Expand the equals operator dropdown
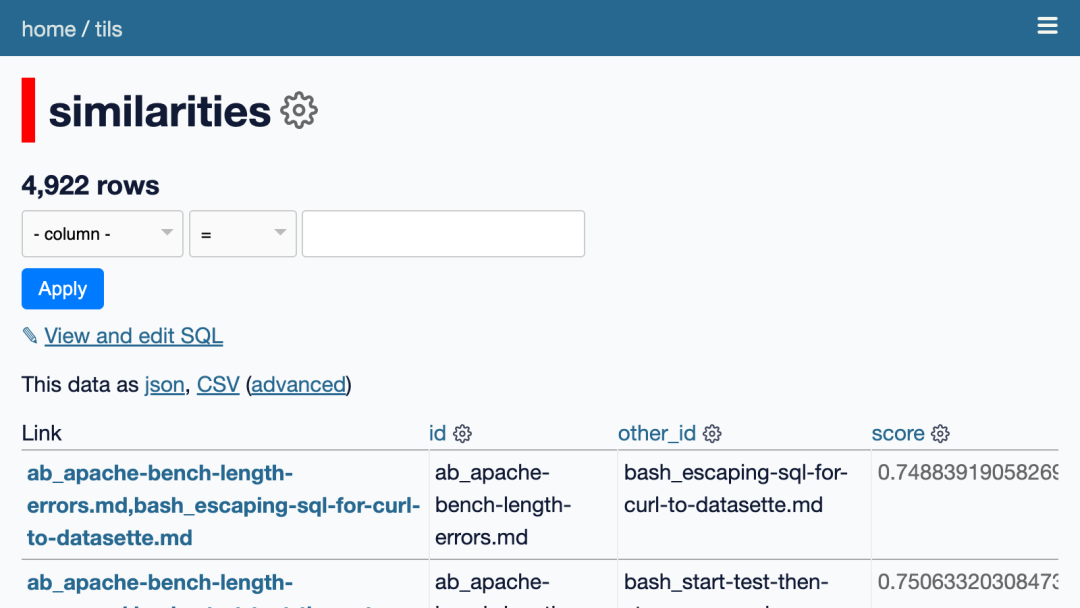This screenshot has height=608, width=1080. pyautogui.click(x=243, y=234)
